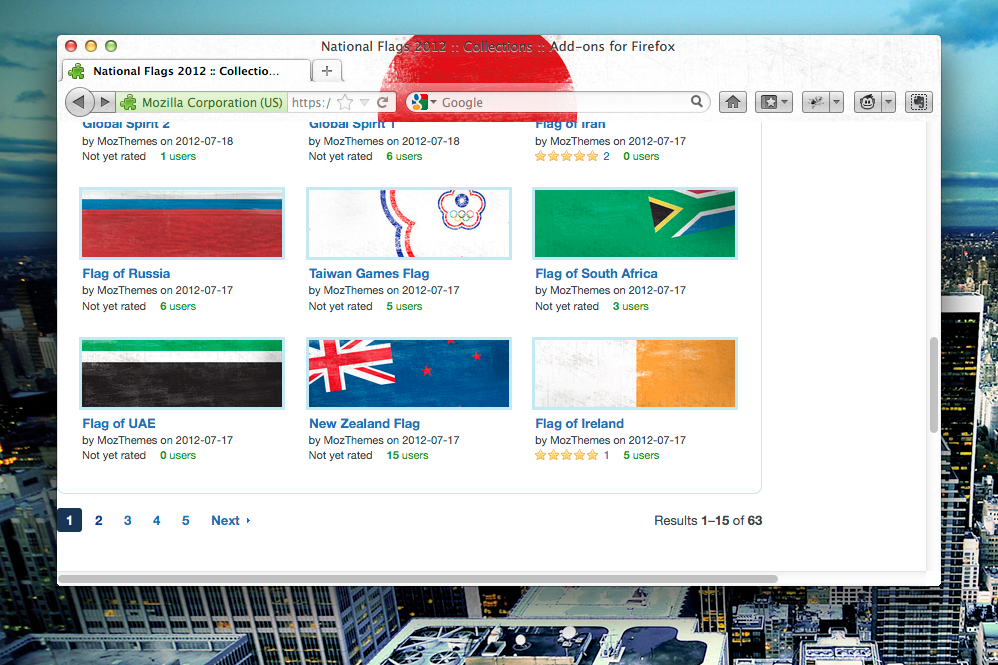Go to results page 5
This screenshot has height=665, width=998.
(185, 521)
